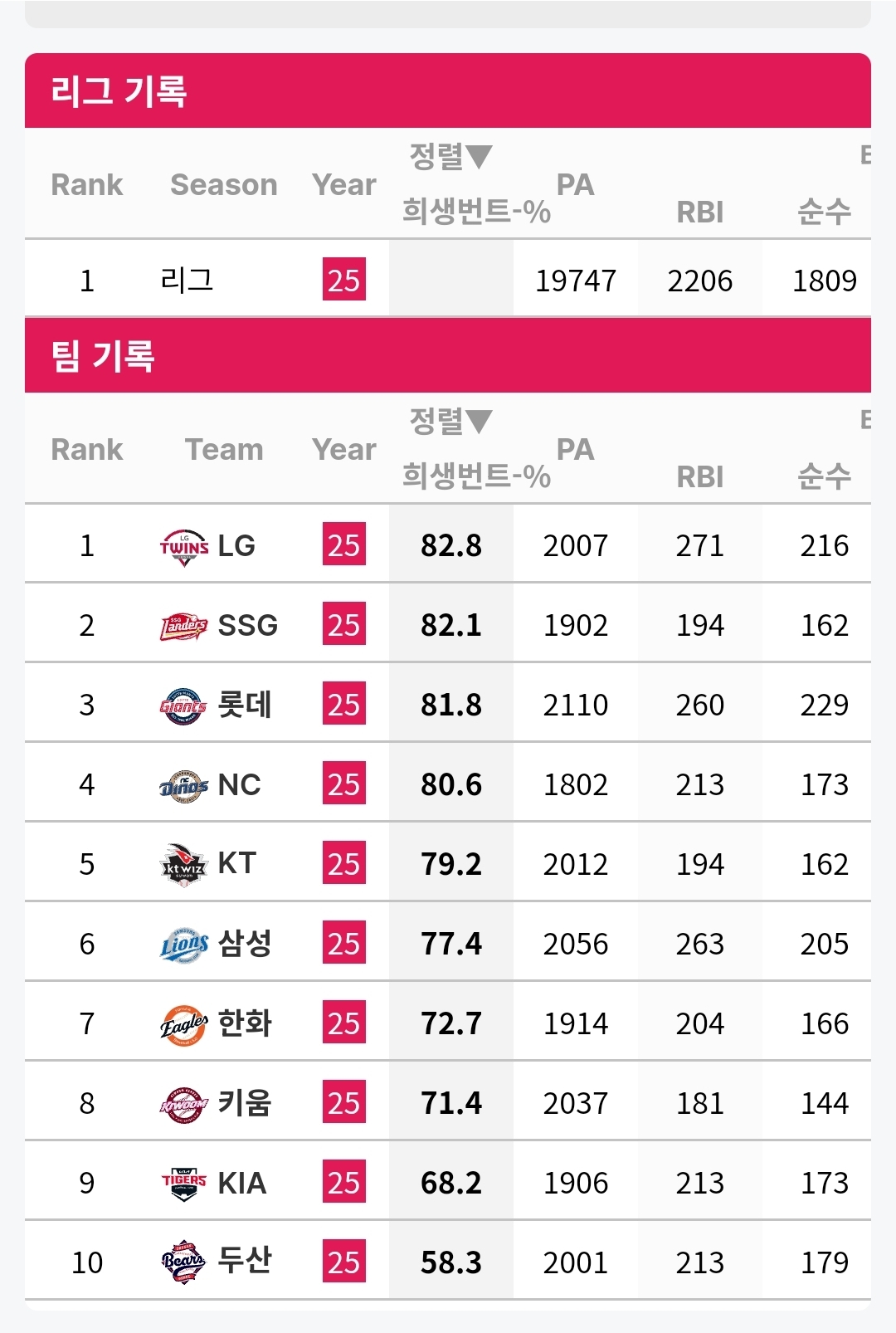This screenshot has width=896, height=1333.
Task: Open the 두산 team name link
Action: [x=244, y=1261]
